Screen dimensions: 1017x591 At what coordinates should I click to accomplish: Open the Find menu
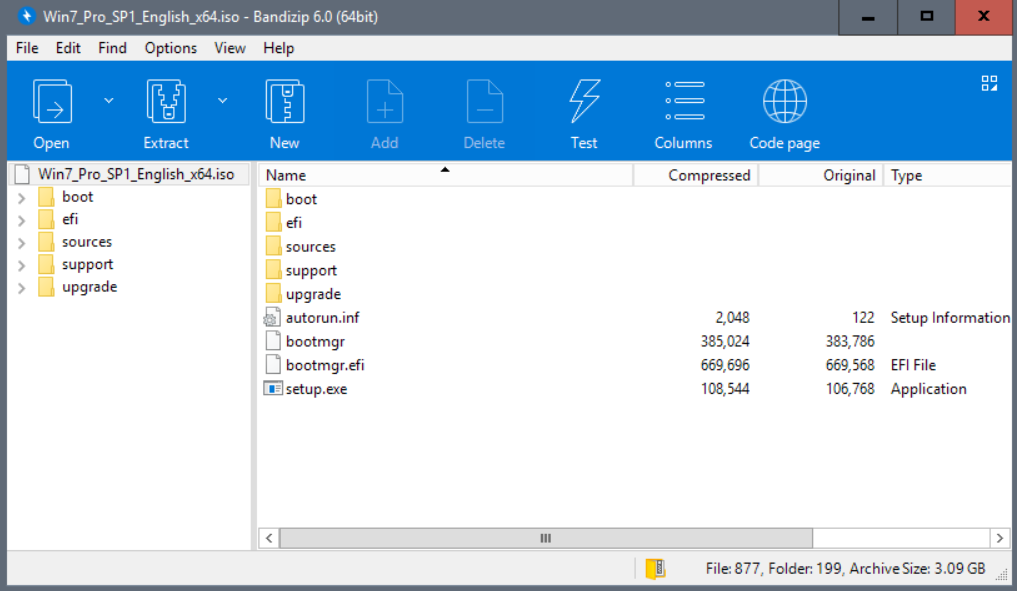point(112,48)
